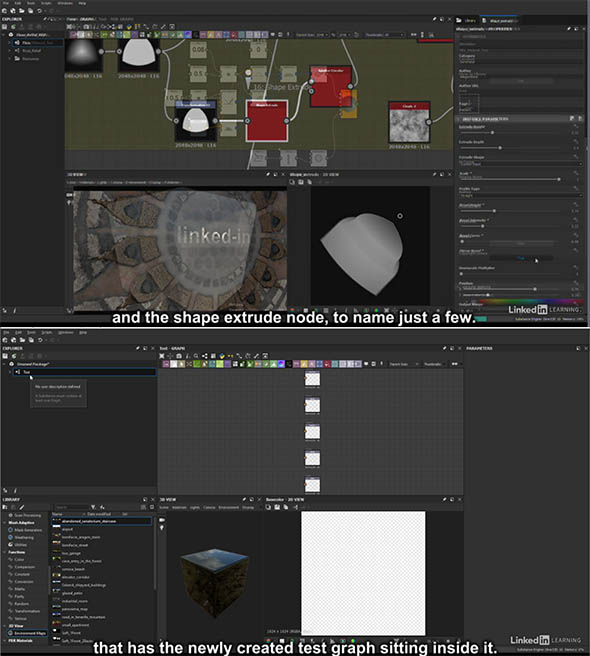This screenshot has width=590, height=656.
Task: Open Tools menu in lower window
Action: tap(32, 332)
